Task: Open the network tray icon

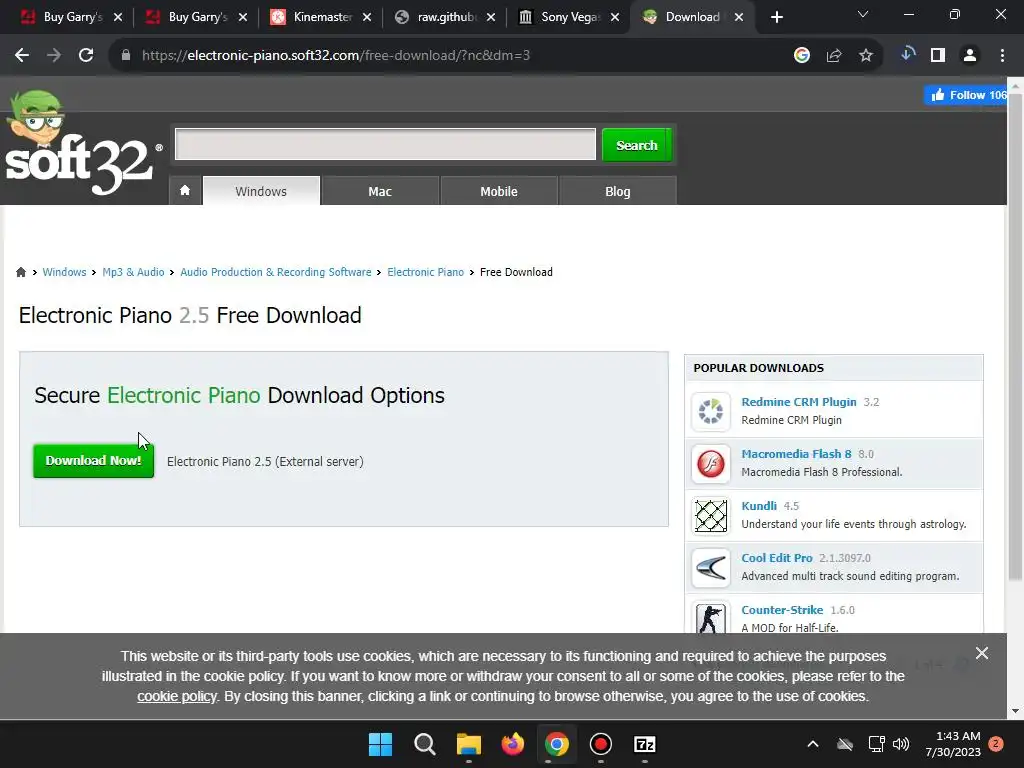Action: click(875, 744)
